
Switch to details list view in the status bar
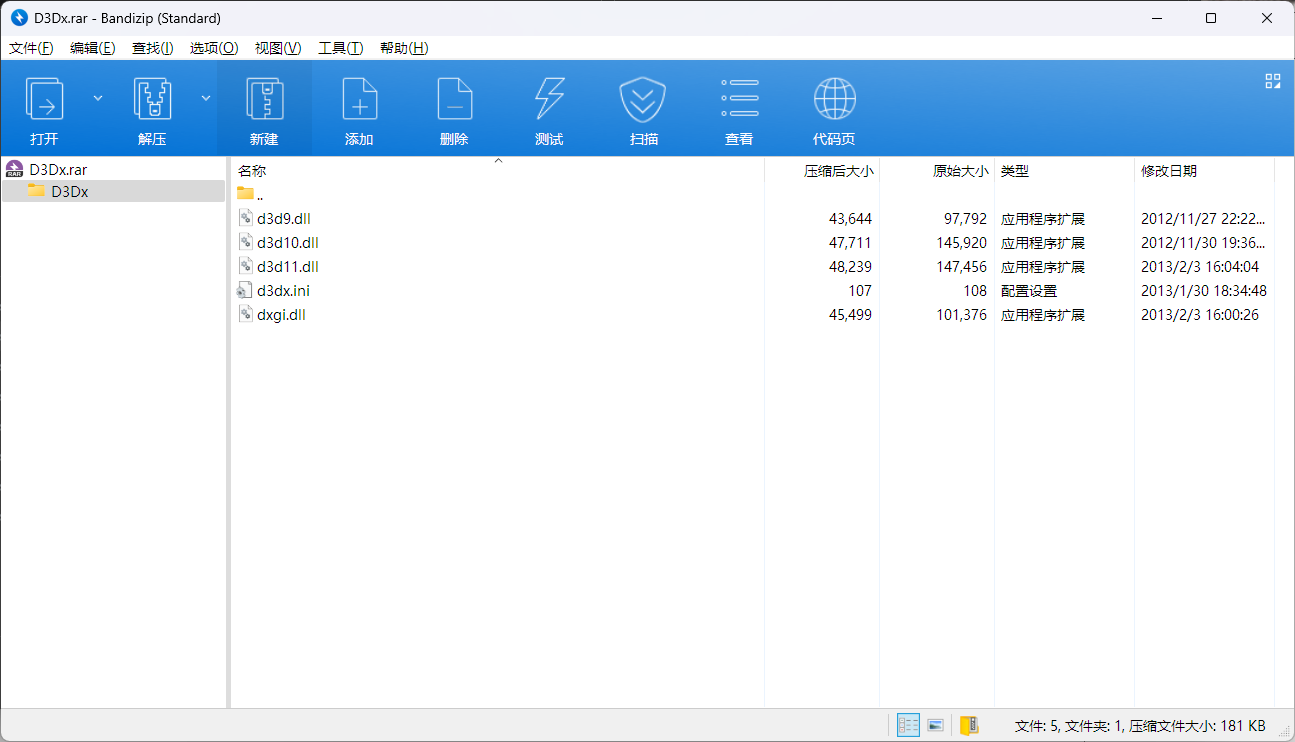click(908, 725)
